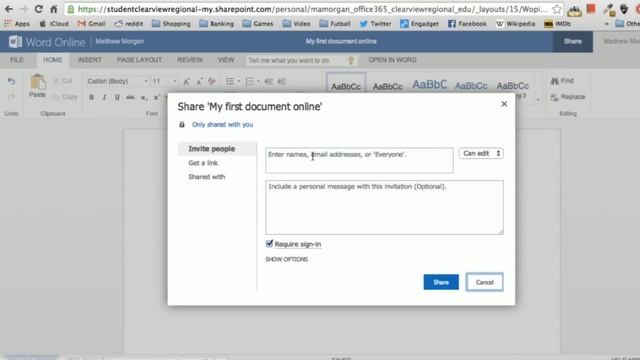Click the Copy button in Clipboard group

[65, 97]
